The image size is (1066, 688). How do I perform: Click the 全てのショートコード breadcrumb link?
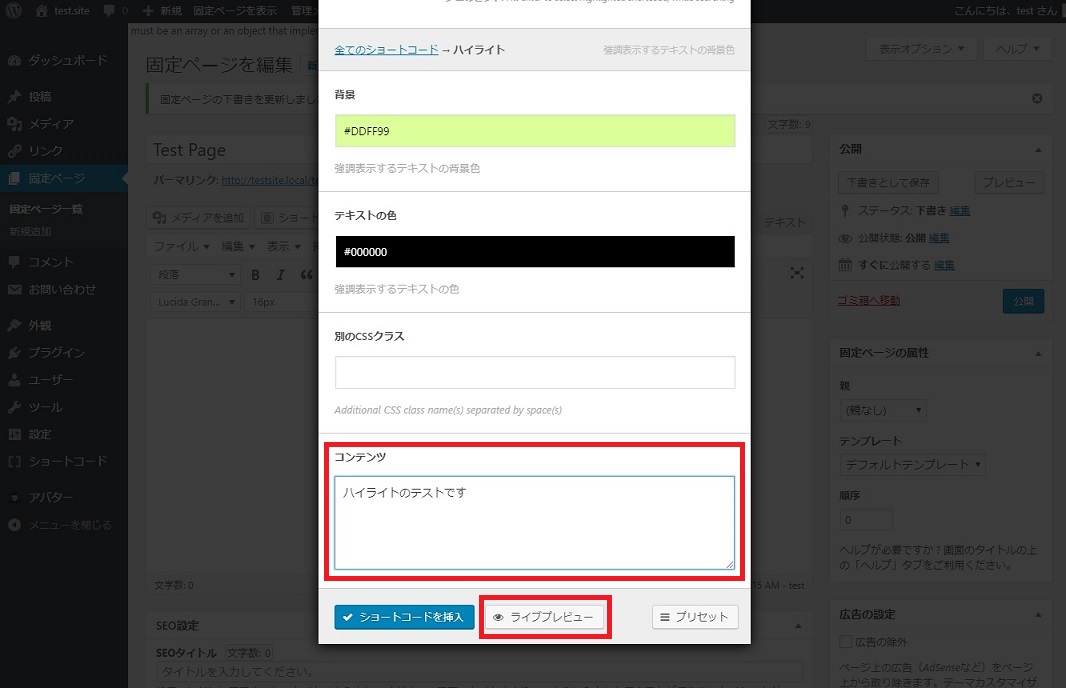[x=386, y=49]
